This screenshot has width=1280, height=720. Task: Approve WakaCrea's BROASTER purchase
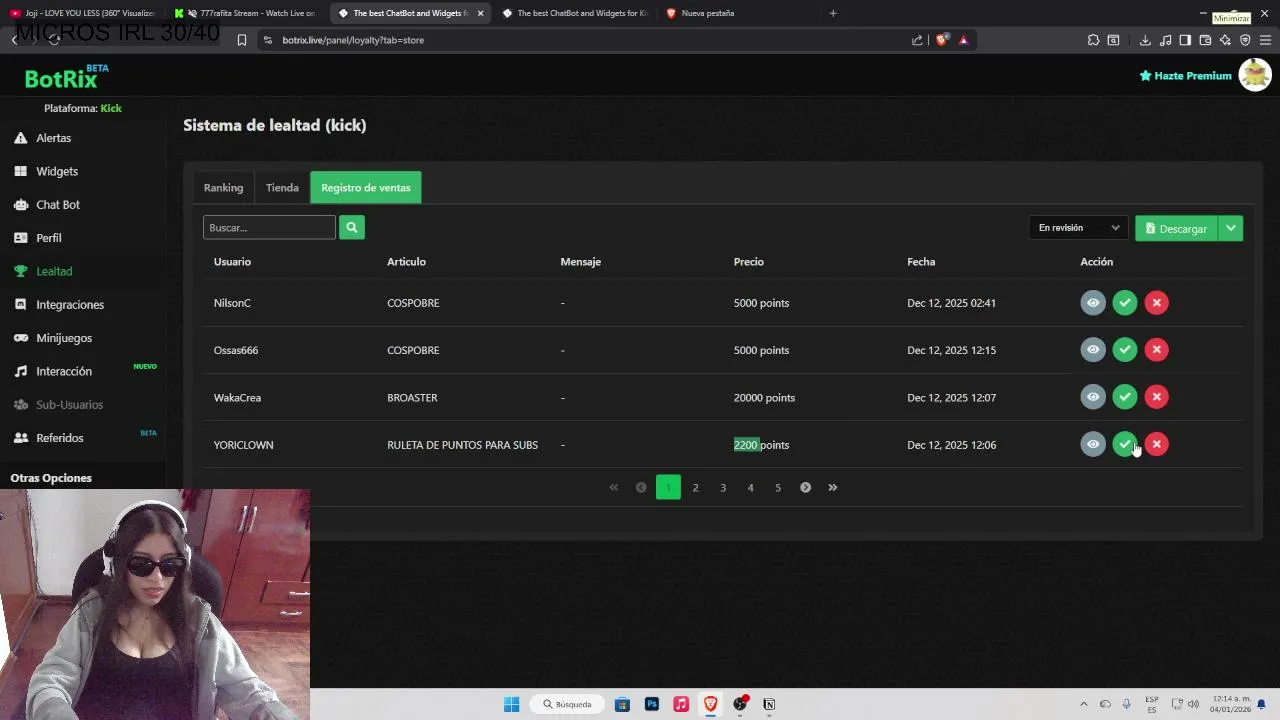click(1125, 397)
